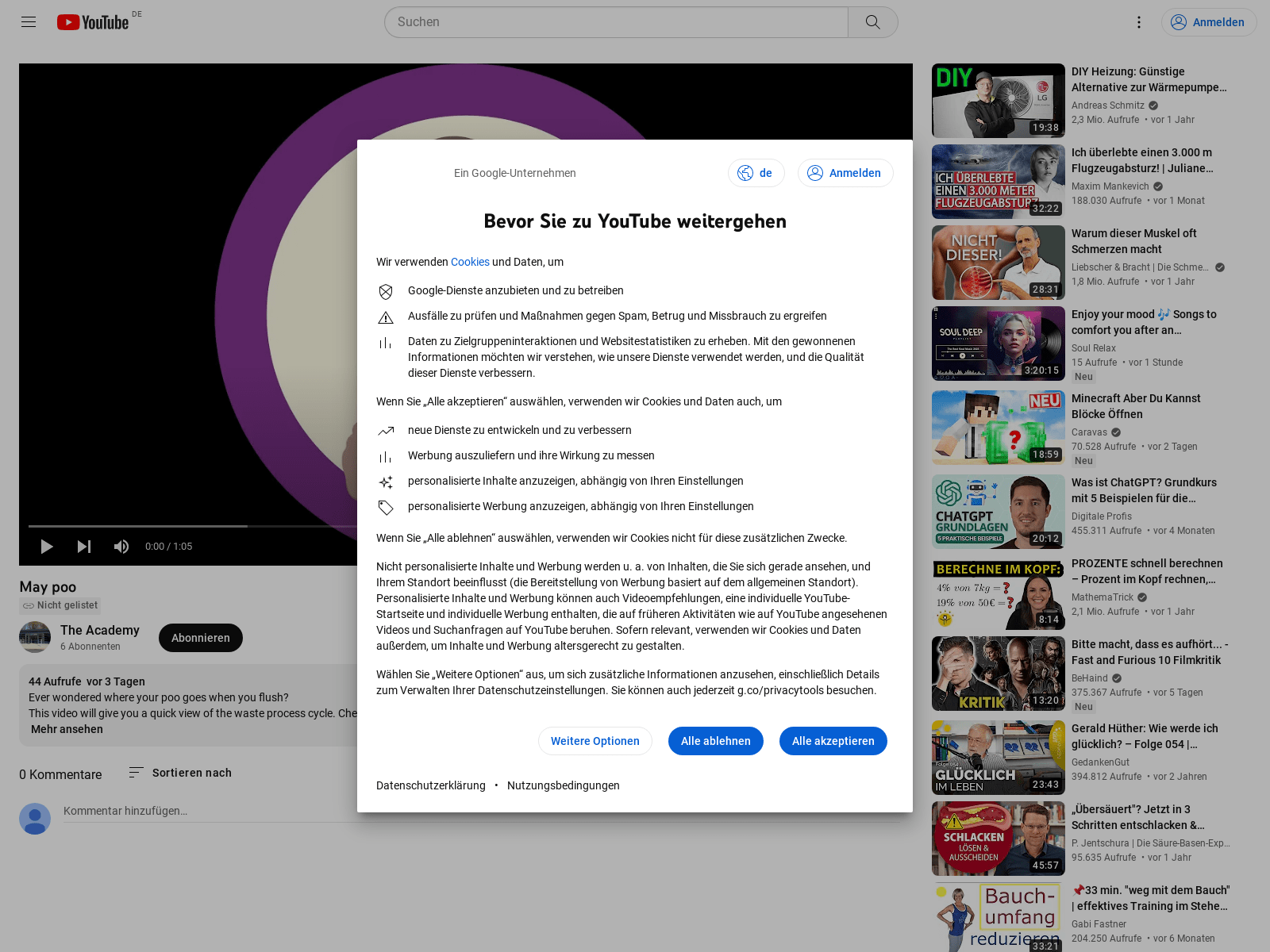The image size is (1270, 952).
Task: Click the '0:00 / 1:05' time display
Action: coord(169,547)
